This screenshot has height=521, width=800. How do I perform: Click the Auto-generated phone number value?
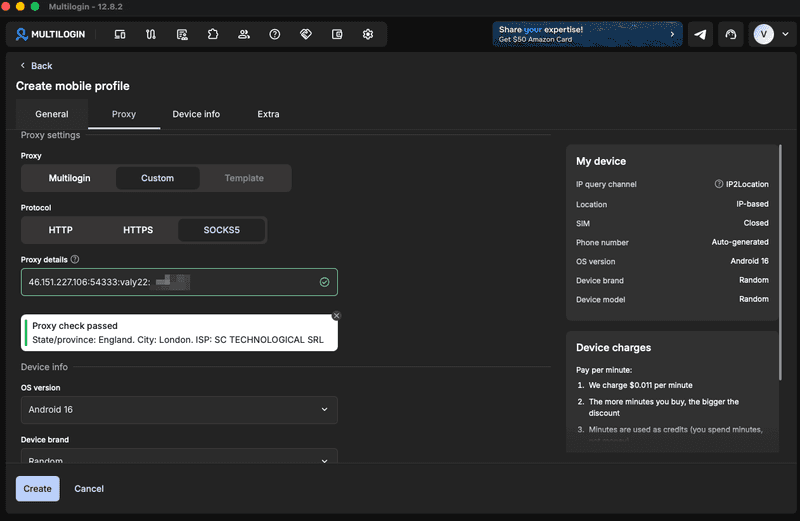pos(740,242)
